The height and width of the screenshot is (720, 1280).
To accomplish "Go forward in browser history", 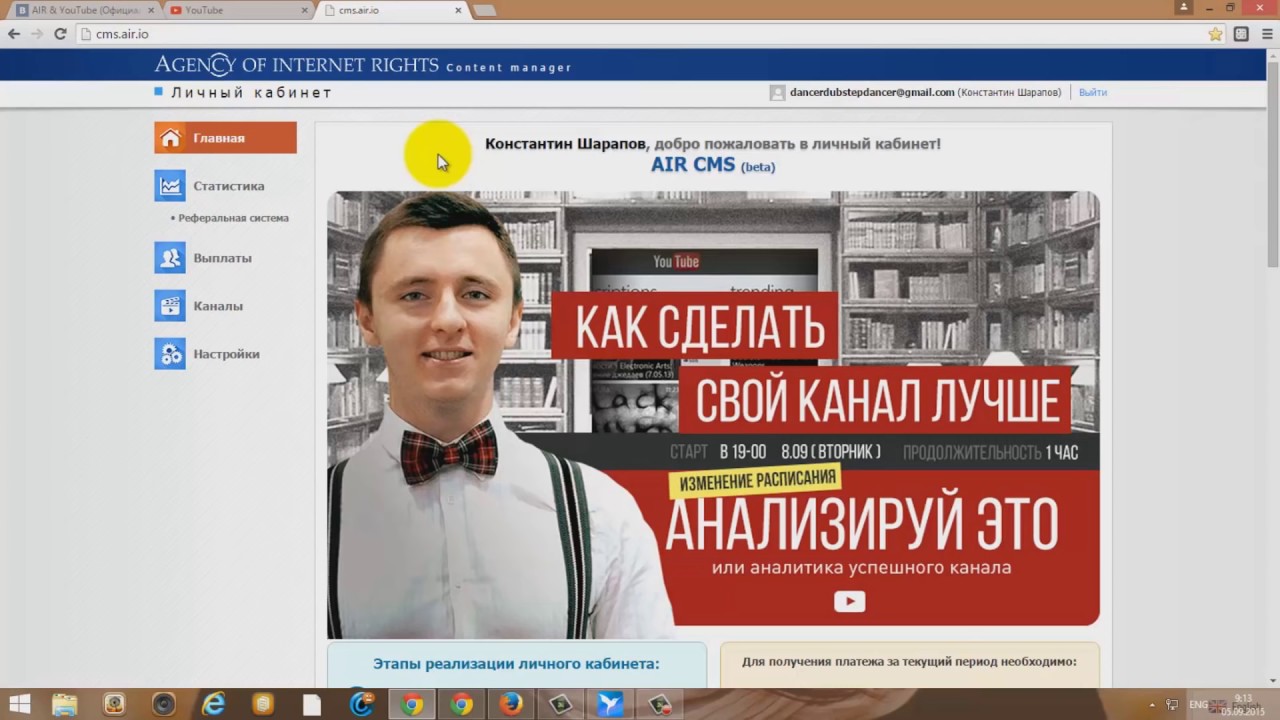I will point(37,34).
